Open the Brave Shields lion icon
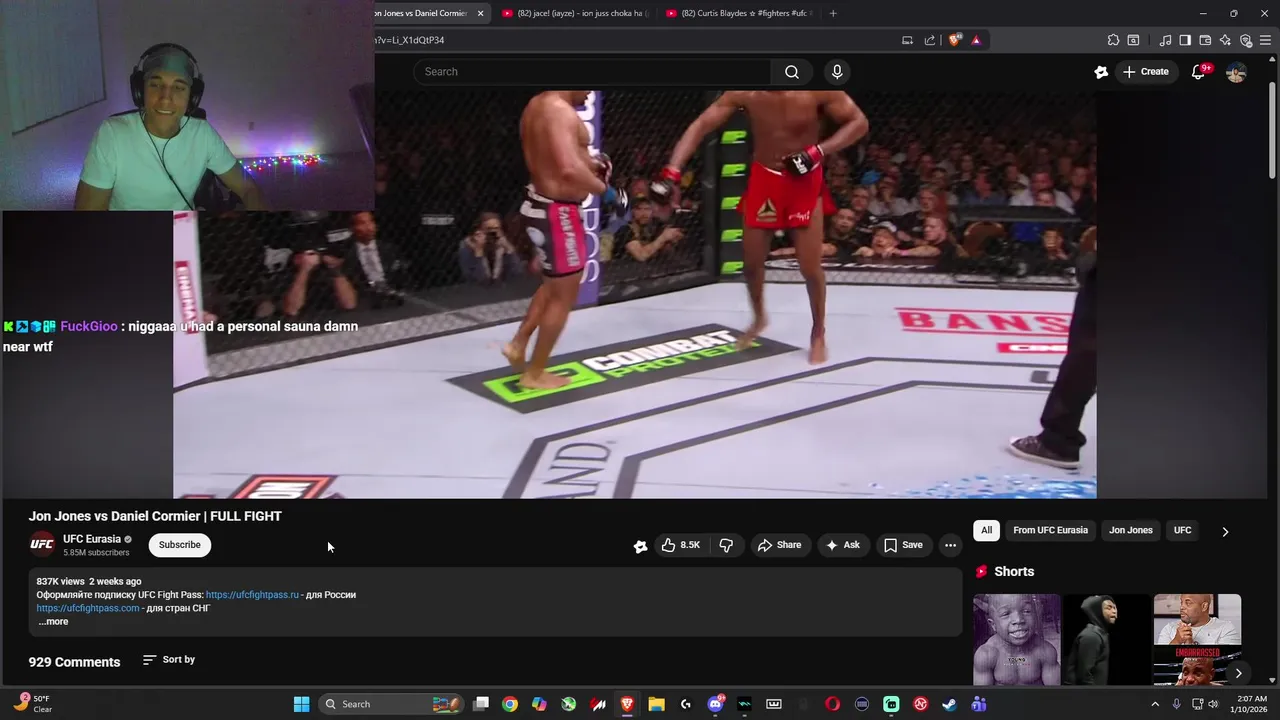Viewport: 1280px width, 720px height. click(955, 40)
